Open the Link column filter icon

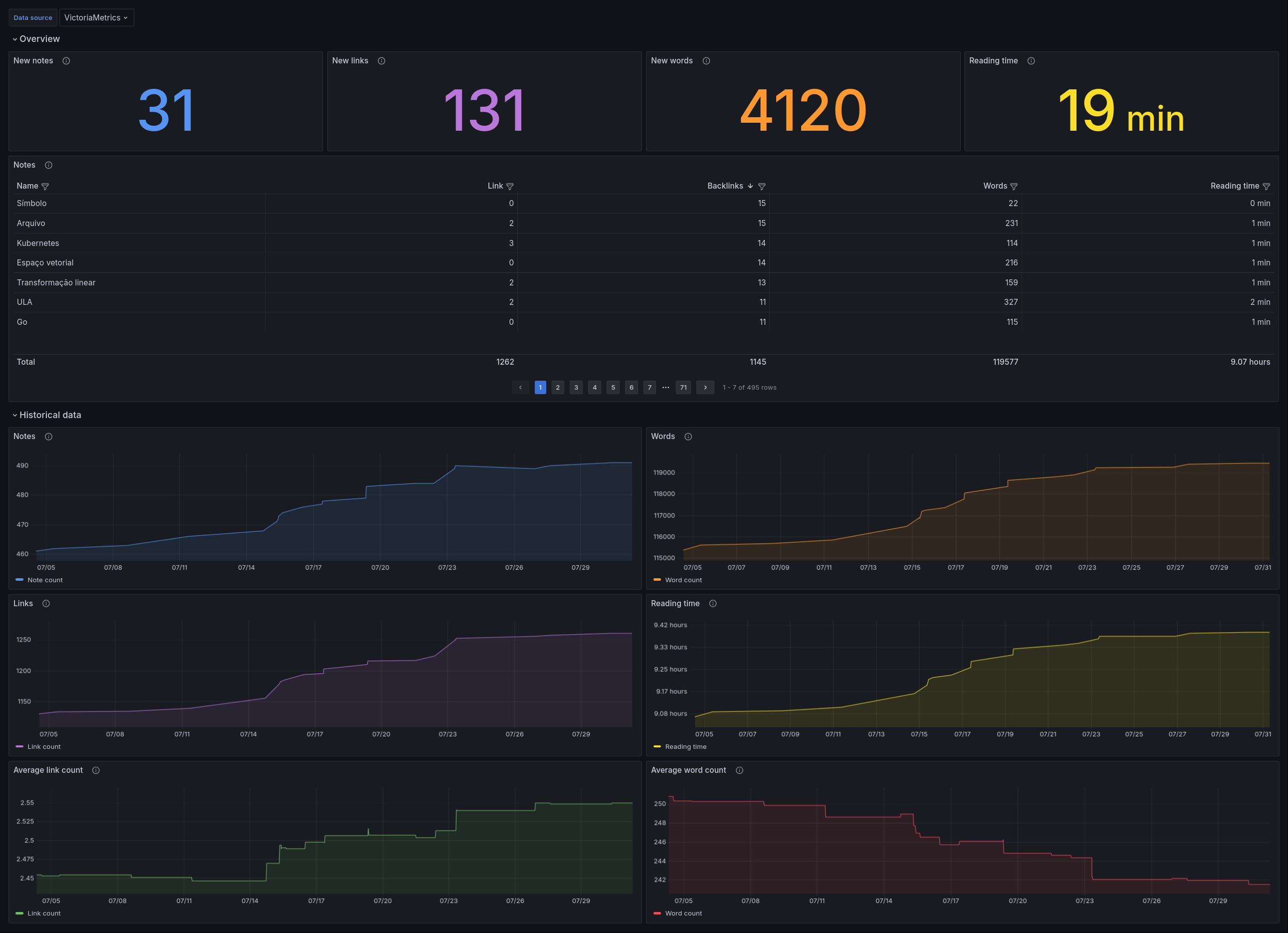tap(510, 186)
